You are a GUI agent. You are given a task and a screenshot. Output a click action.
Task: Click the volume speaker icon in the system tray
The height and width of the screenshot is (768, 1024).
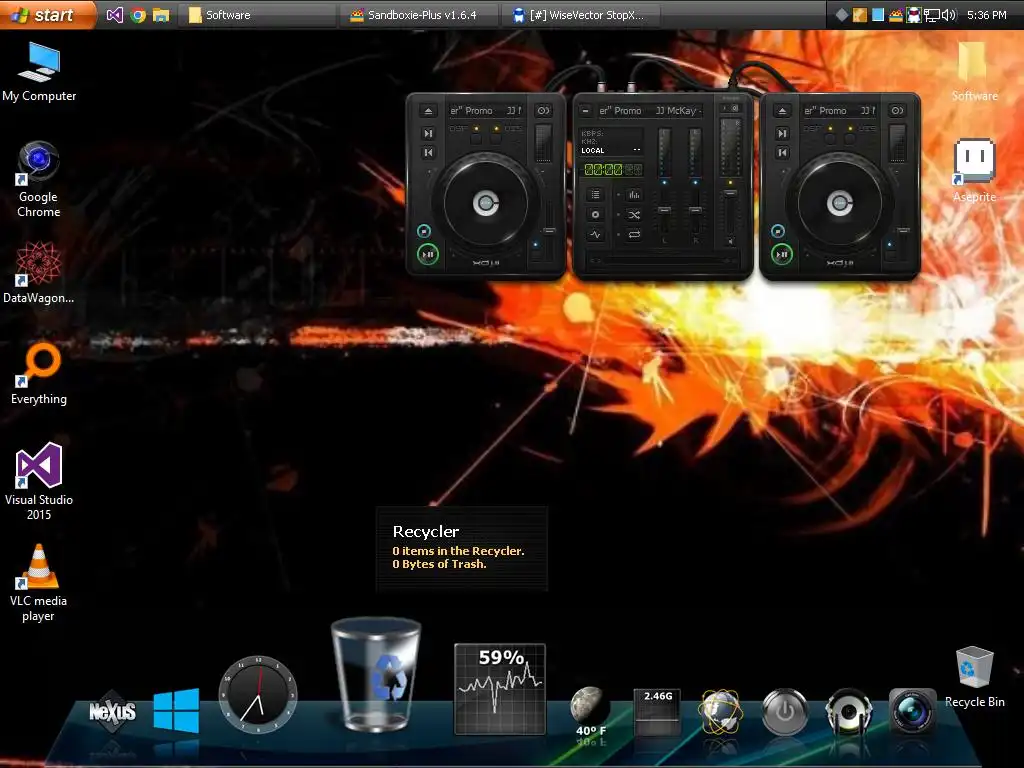pos(948,14)
